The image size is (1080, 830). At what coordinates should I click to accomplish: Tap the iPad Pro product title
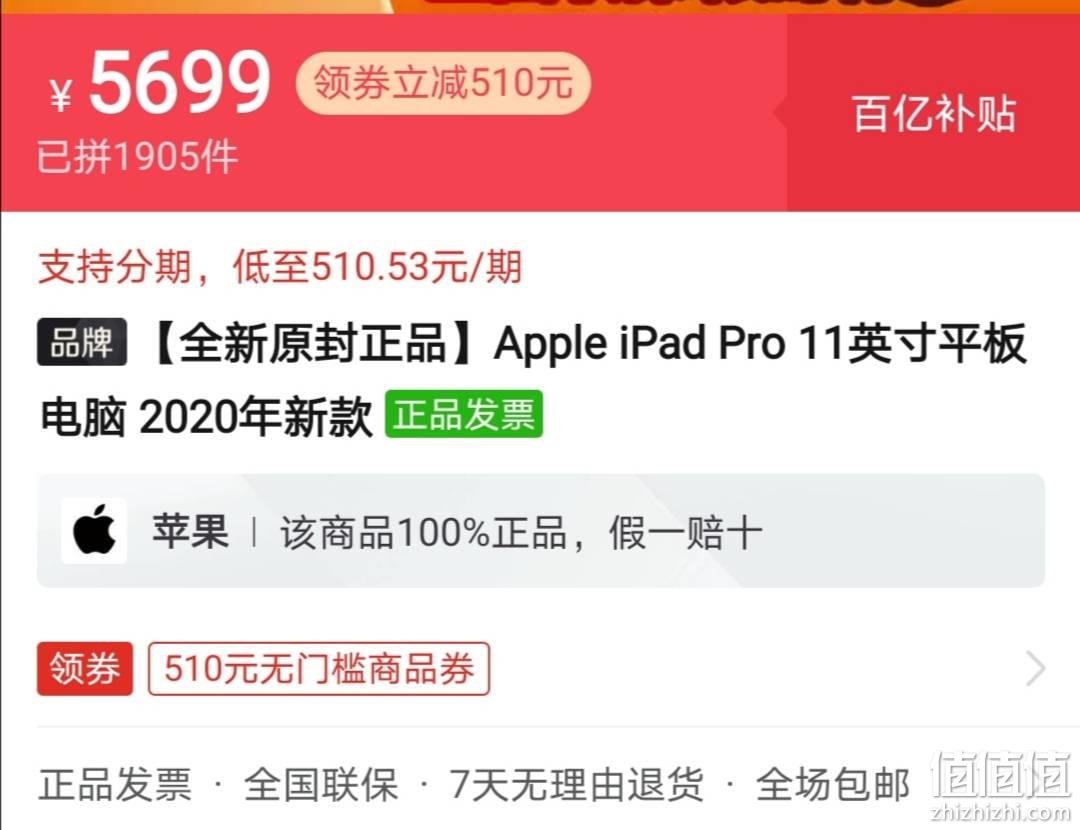tap(533, 378)
